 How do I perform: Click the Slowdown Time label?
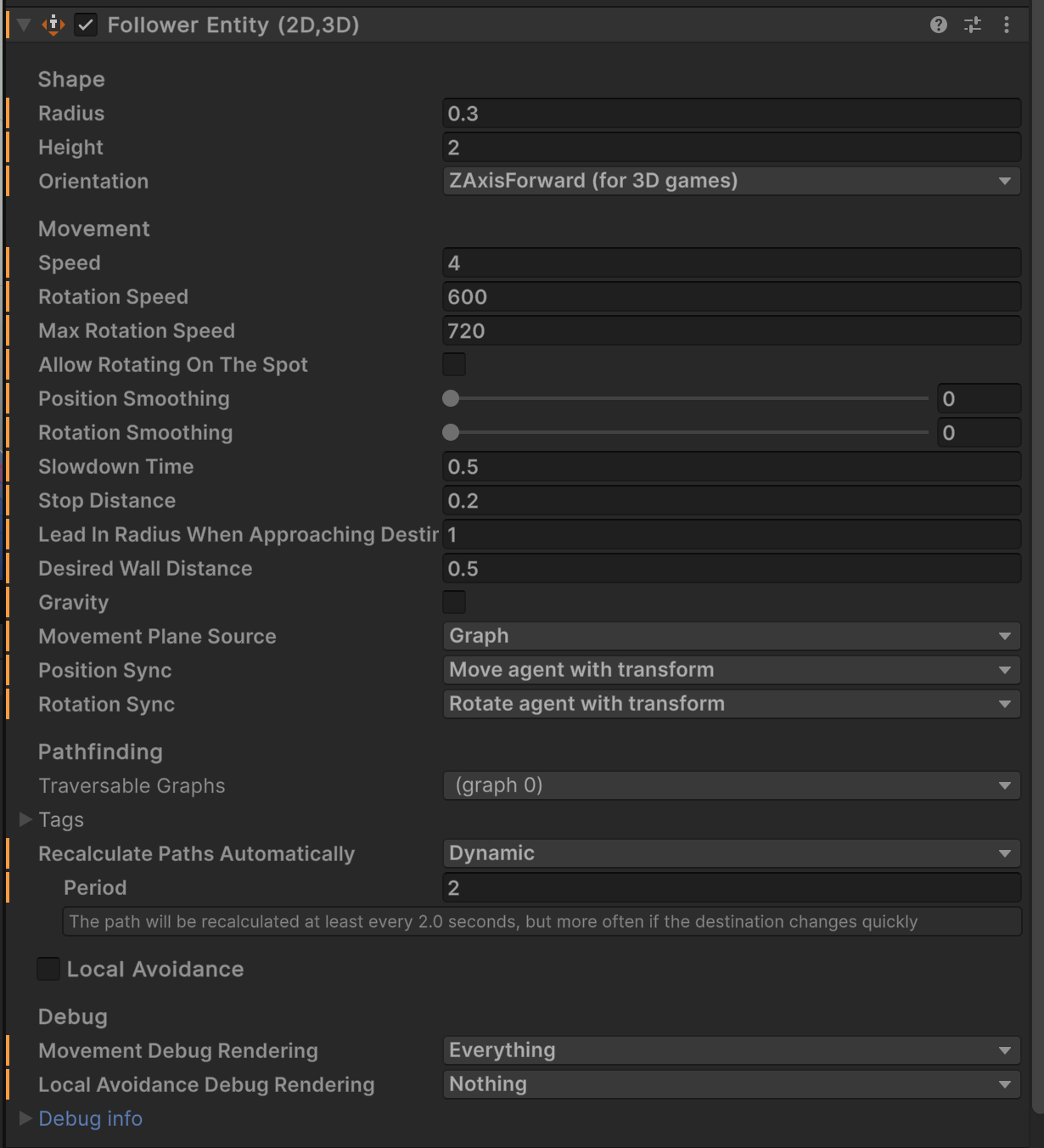coord(115,466)
